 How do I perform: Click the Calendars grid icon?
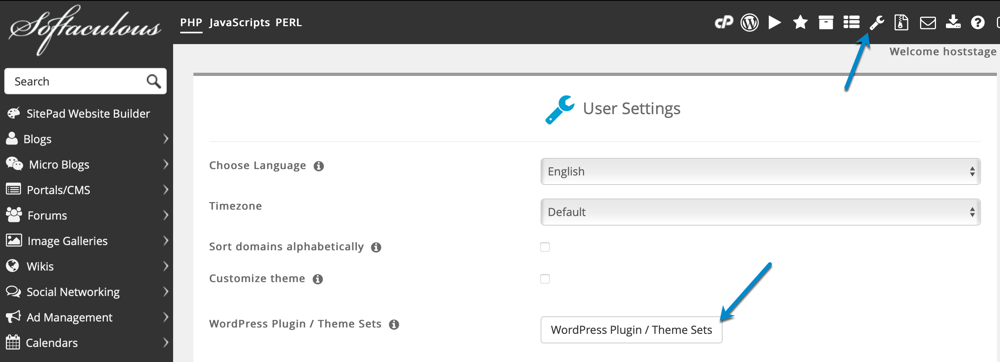(13, 342)
